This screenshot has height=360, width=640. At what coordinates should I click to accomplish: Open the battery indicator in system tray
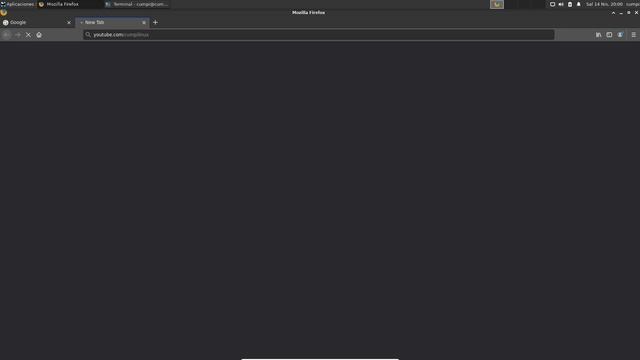pos(570,4)
